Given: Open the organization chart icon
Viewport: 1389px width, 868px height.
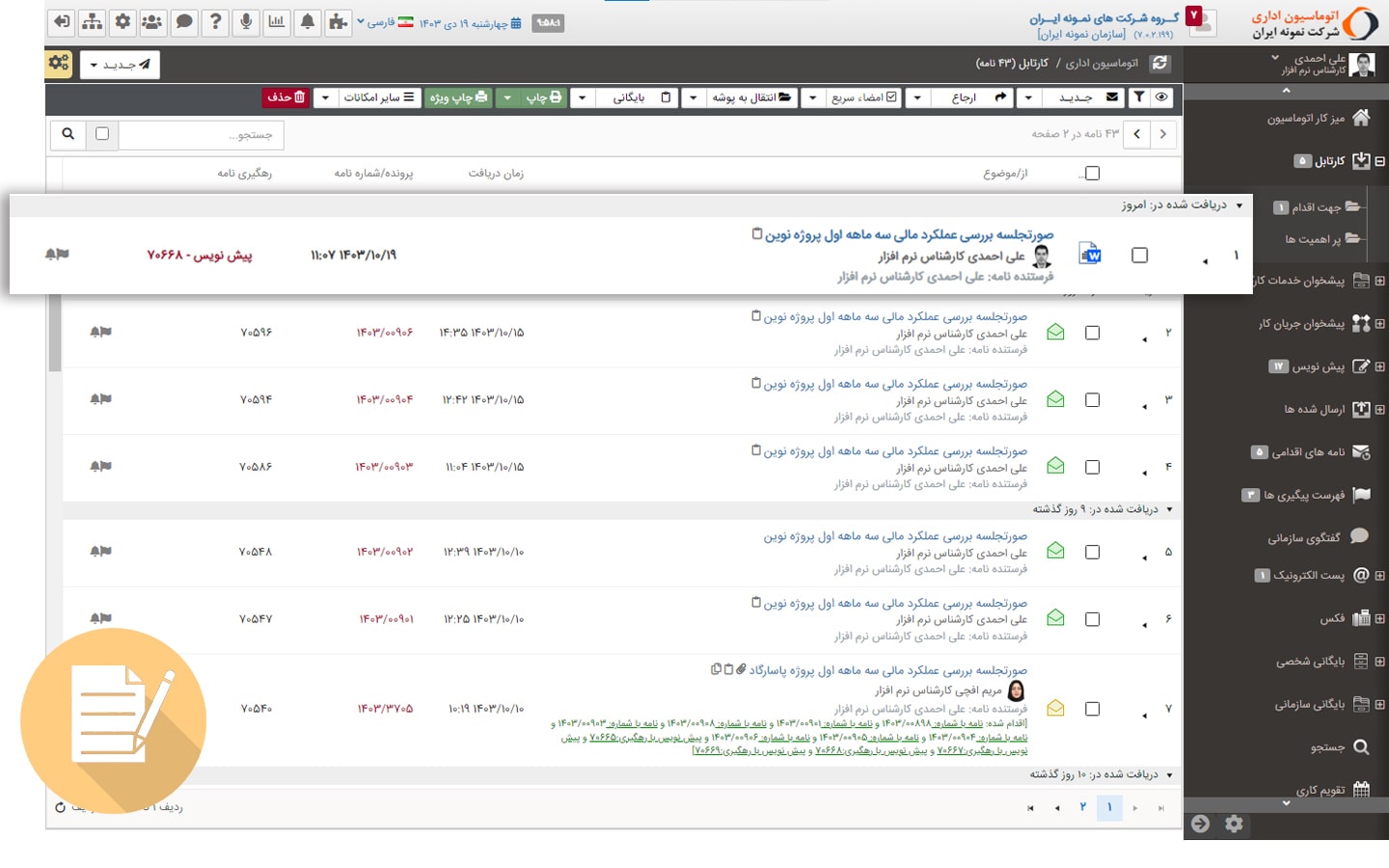Looking at the screenshot, I should point(93,21).
